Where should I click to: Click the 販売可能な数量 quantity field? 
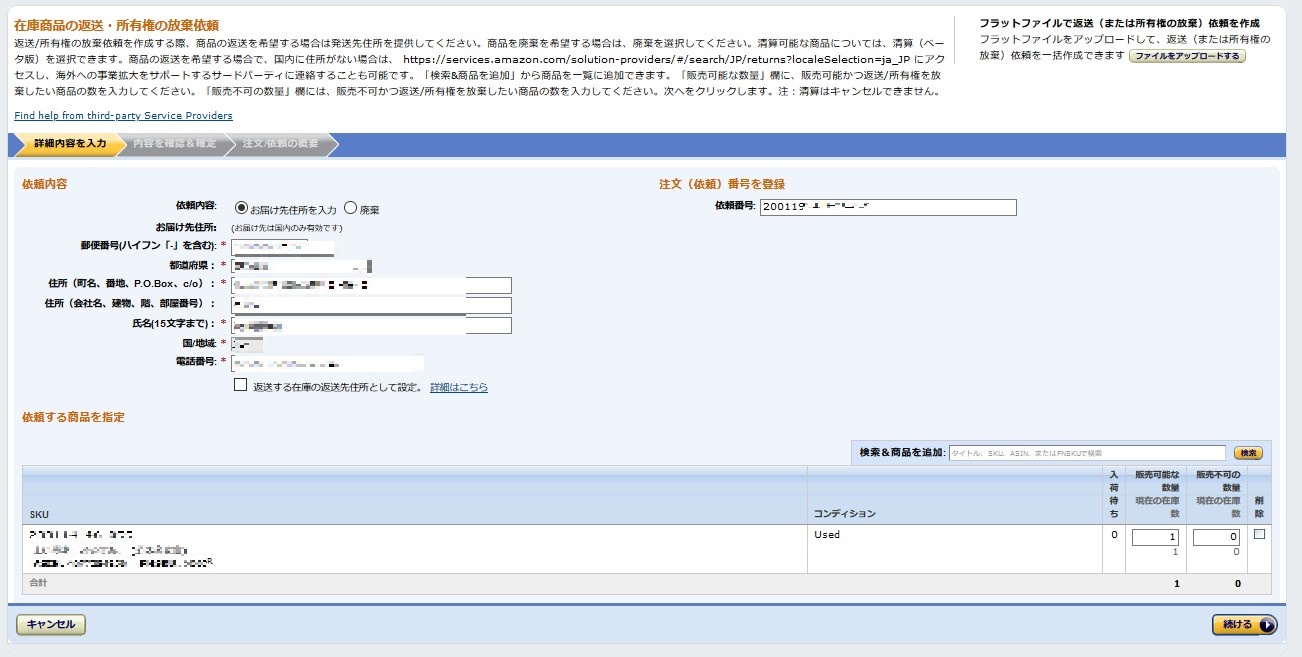pos(1156,538)
